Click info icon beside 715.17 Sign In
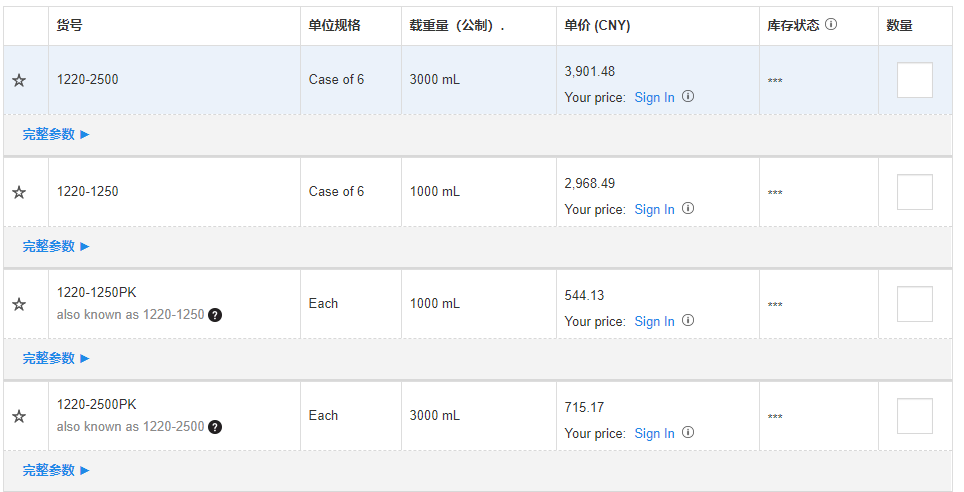This screenshot has height=492, width=964. point(688,432)
